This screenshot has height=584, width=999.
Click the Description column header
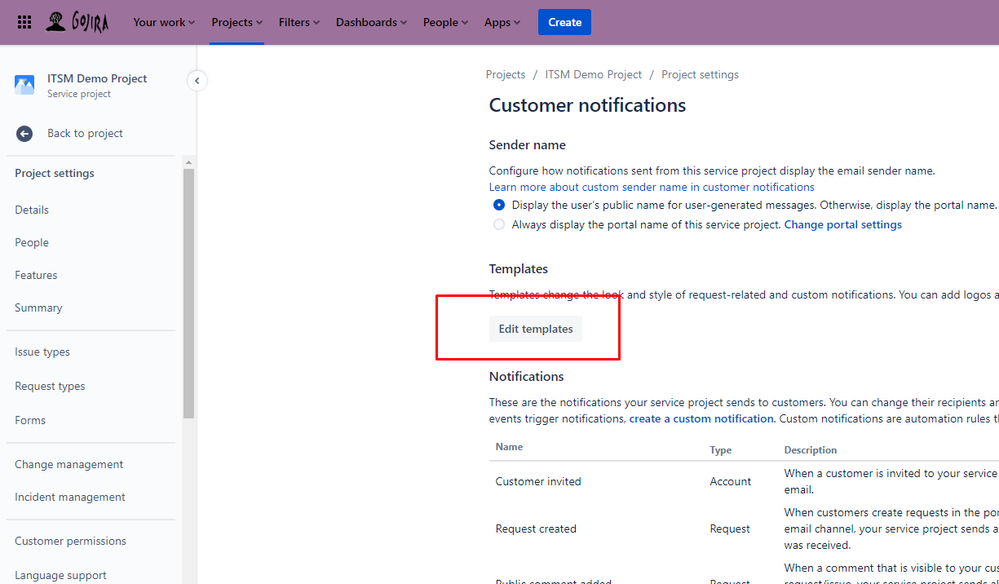point(810,450)
